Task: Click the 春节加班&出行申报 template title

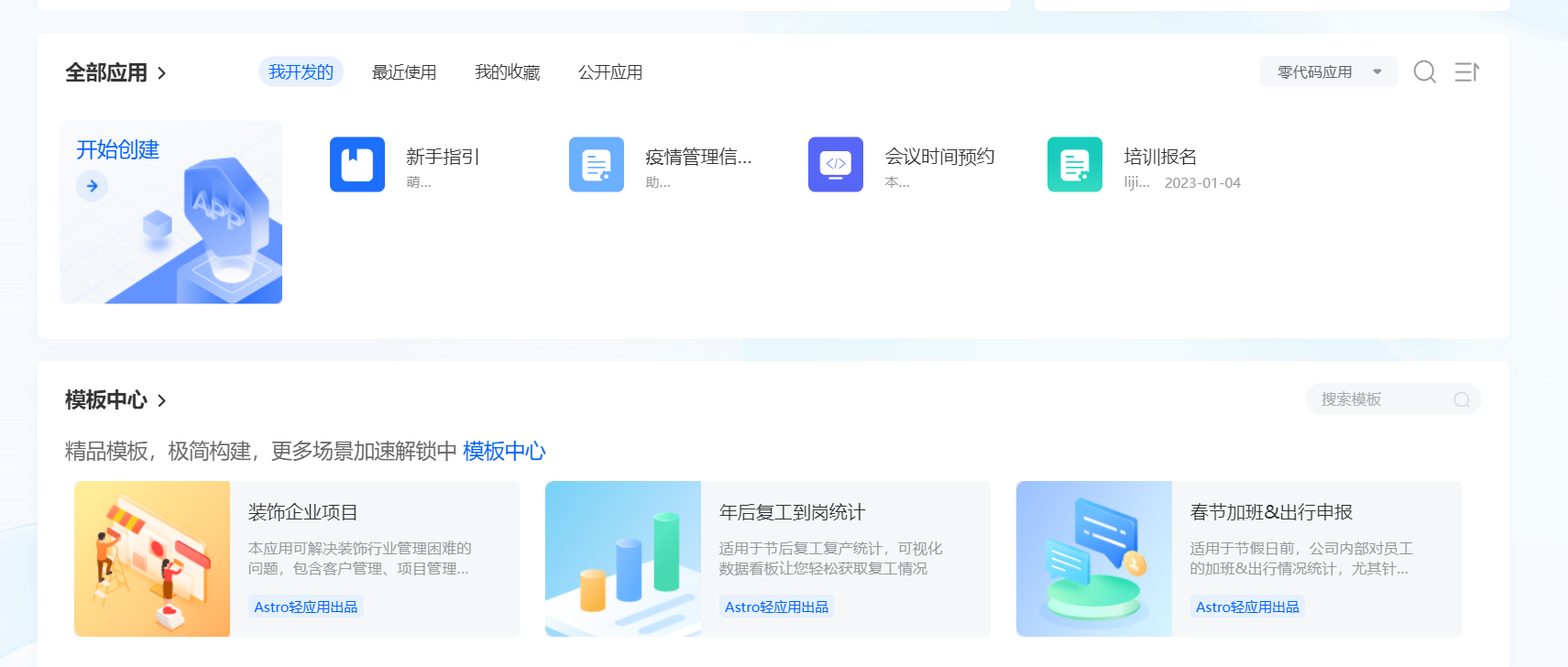Action: [x=1271, y=512]
